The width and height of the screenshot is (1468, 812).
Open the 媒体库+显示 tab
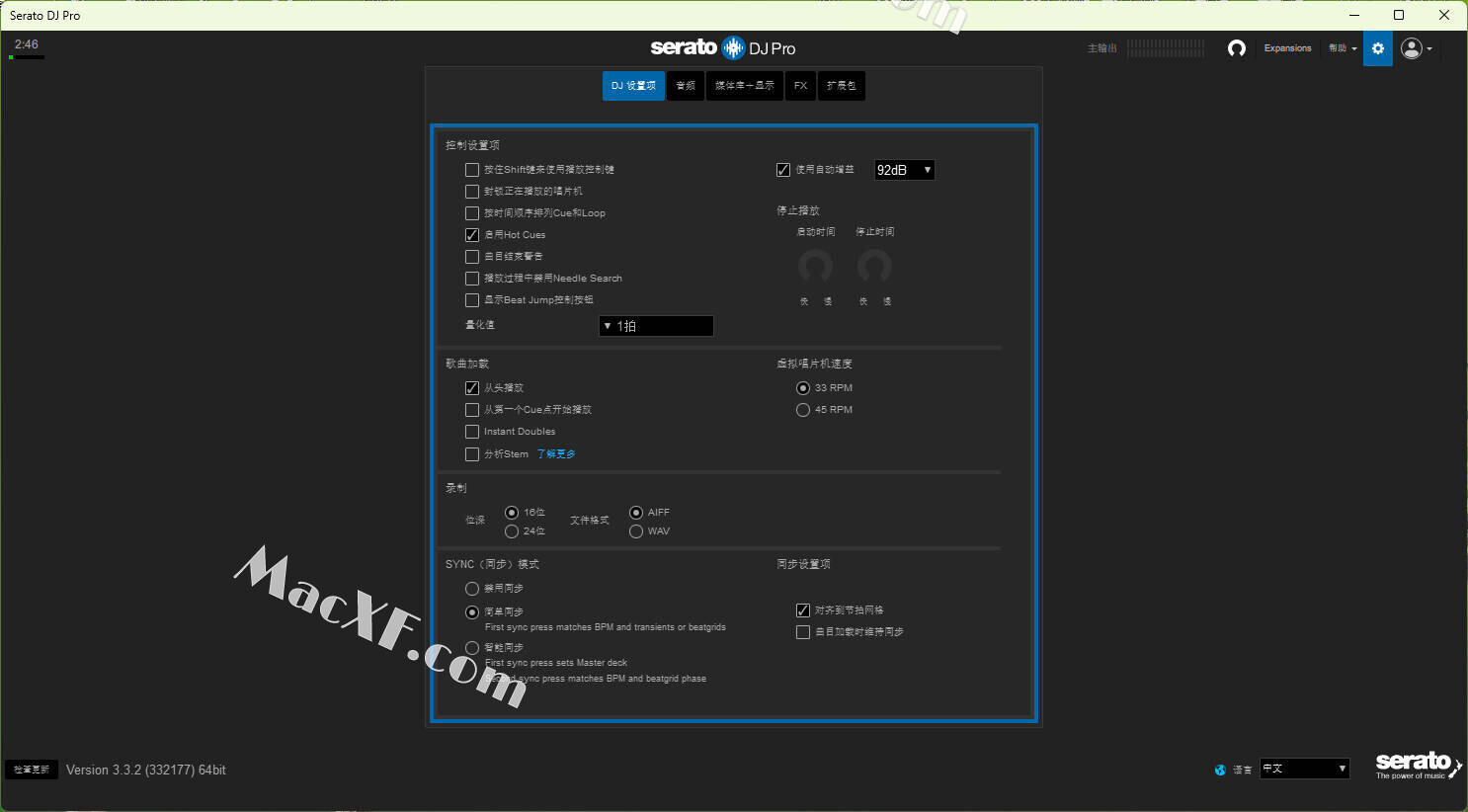point(745,86)
